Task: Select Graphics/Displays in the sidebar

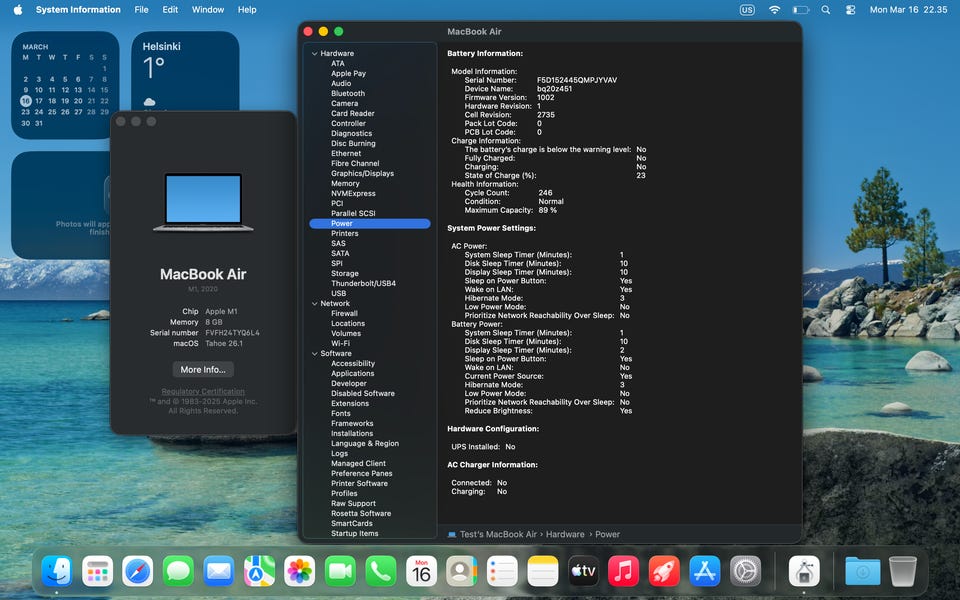Action: [362, 174]
